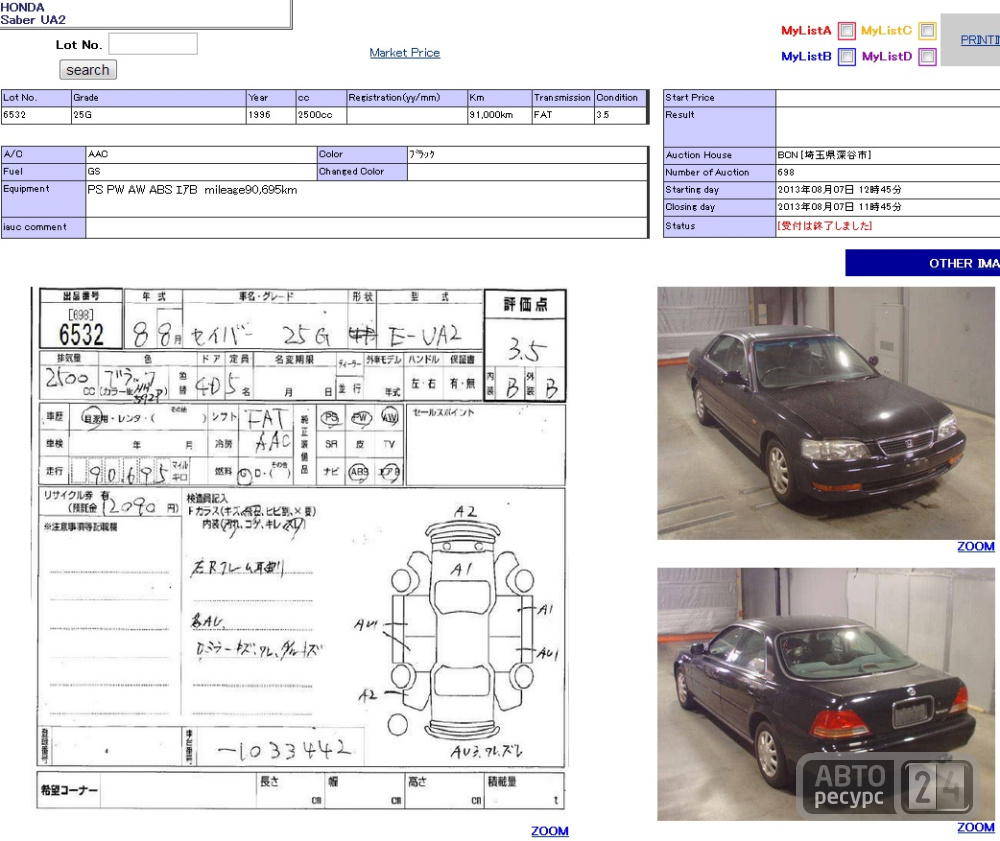Select the Starting day date value
Image resolution: width=1000 pixels, height=841 pixels.
839,189
